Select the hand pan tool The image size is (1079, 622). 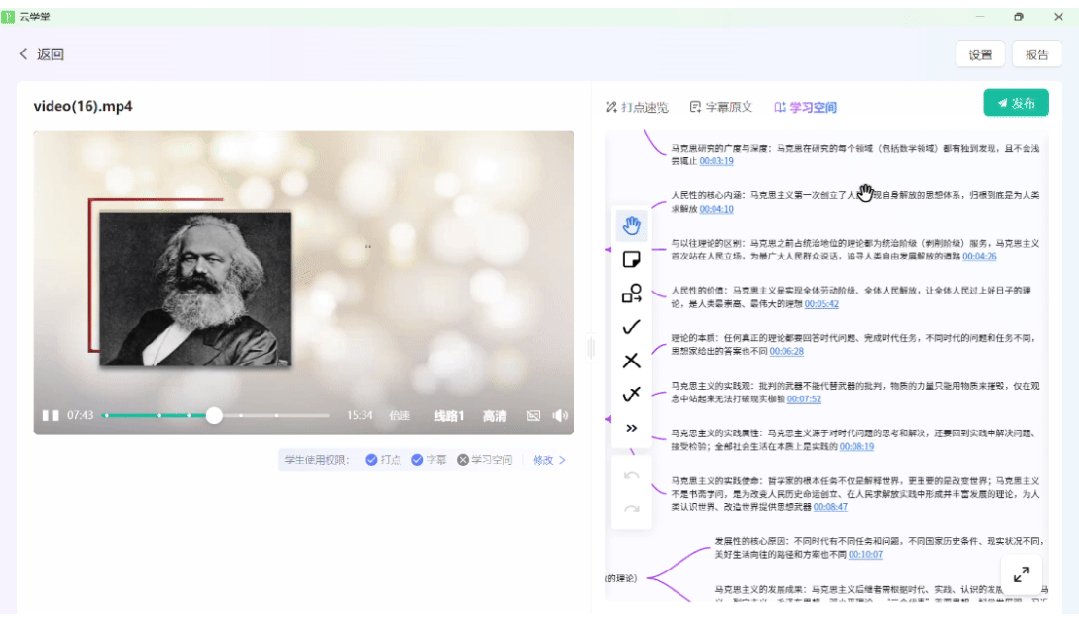[631, 225]
